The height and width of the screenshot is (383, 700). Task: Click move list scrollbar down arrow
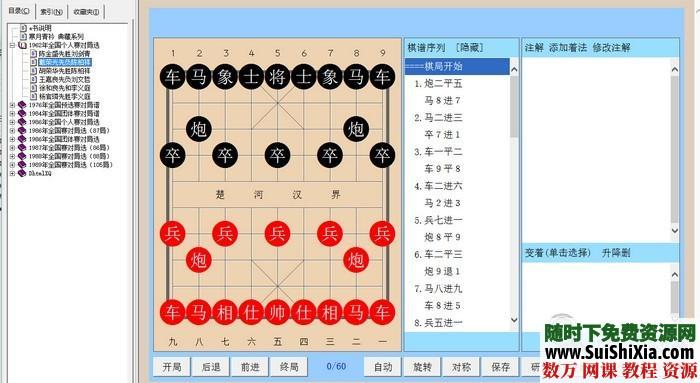coord(514,320)
